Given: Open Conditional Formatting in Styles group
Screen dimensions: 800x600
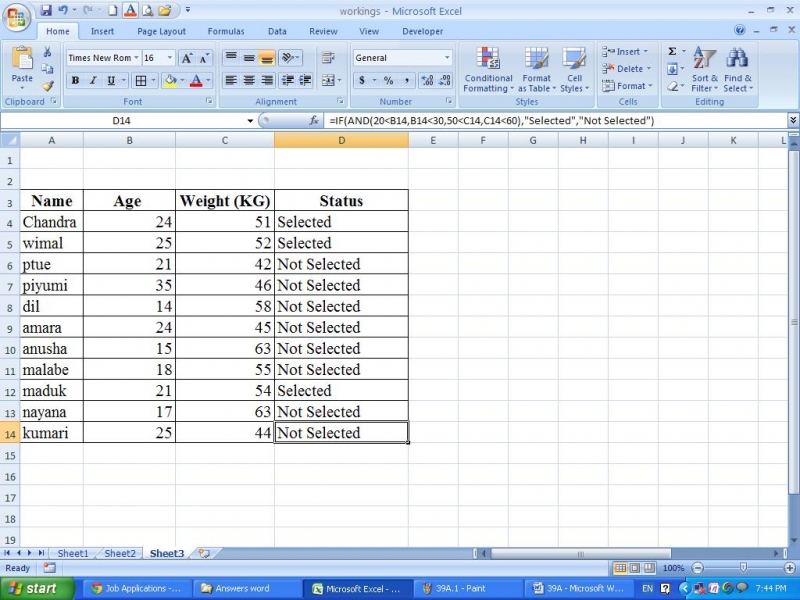Looking at the screenshot, I should (488, 69).
